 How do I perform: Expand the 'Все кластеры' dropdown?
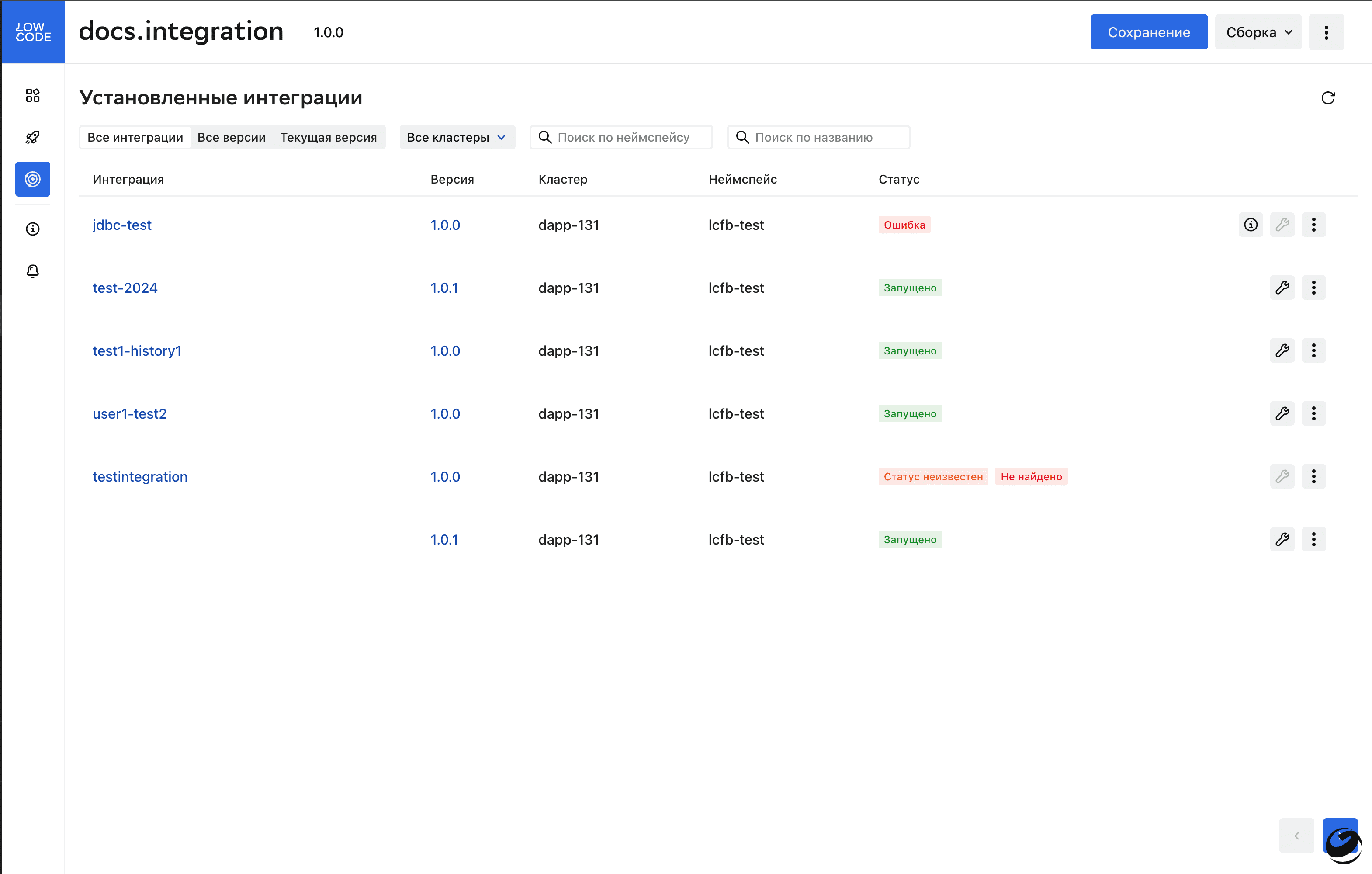click(x=457, y=137)
